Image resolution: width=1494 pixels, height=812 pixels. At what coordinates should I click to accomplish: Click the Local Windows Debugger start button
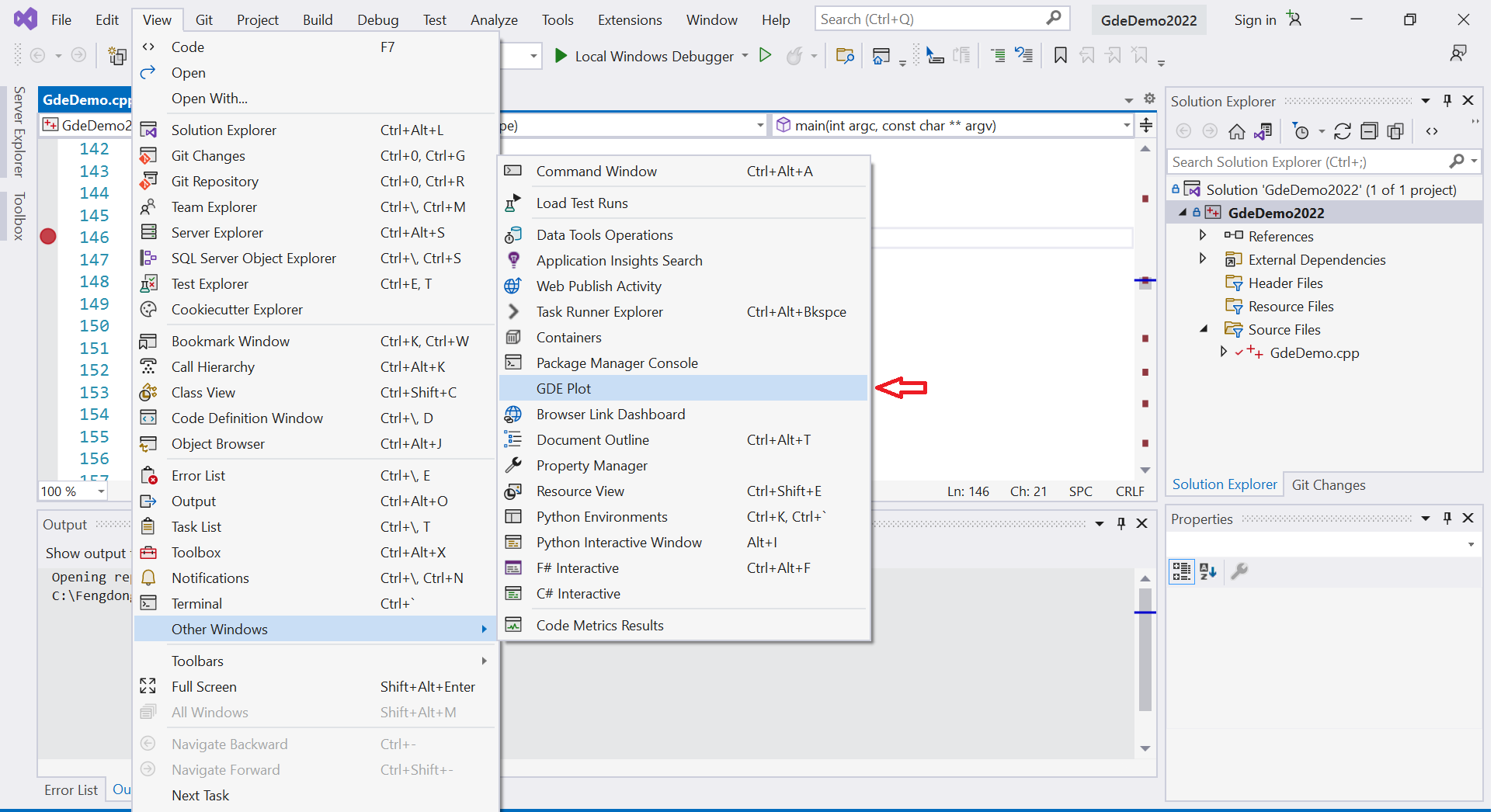645,55
